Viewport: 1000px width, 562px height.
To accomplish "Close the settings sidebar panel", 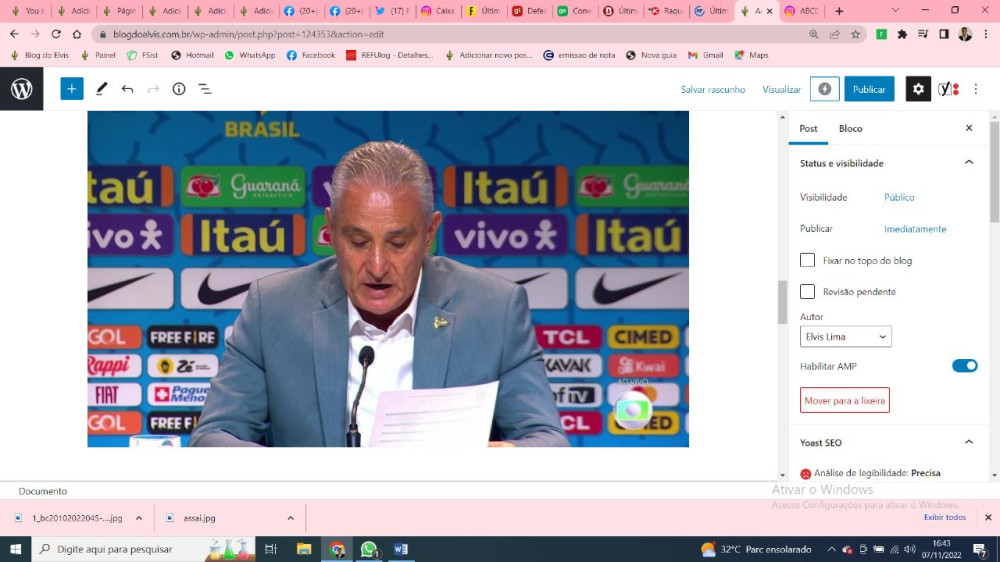I will (969, 128).
